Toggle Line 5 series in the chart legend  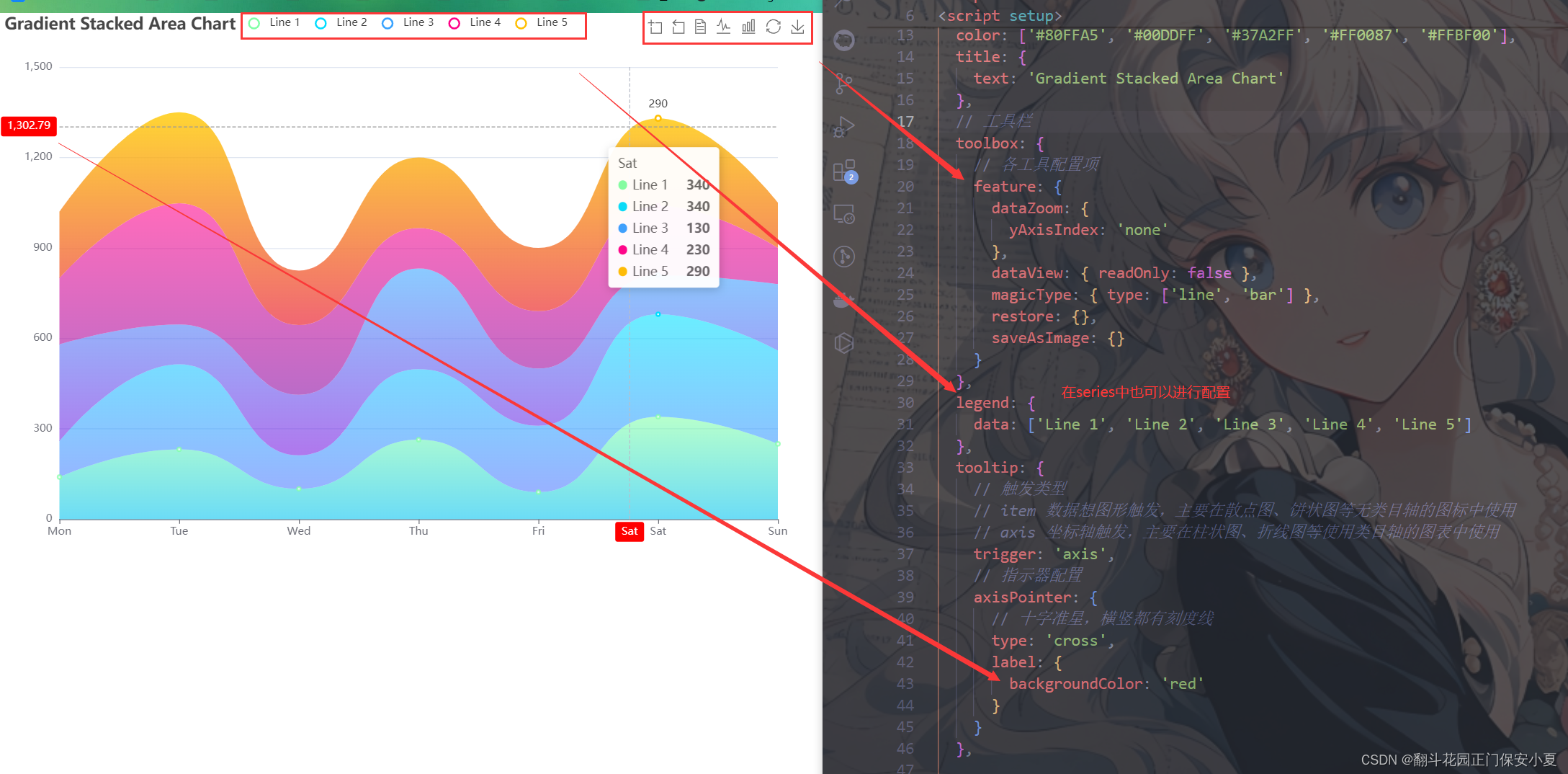(542, 23)
